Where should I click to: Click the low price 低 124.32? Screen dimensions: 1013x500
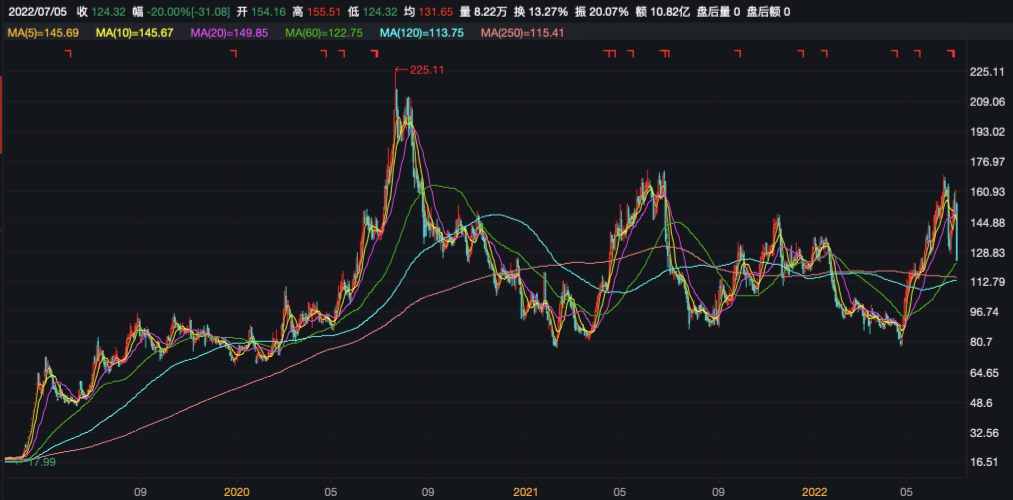pos(375,12)
